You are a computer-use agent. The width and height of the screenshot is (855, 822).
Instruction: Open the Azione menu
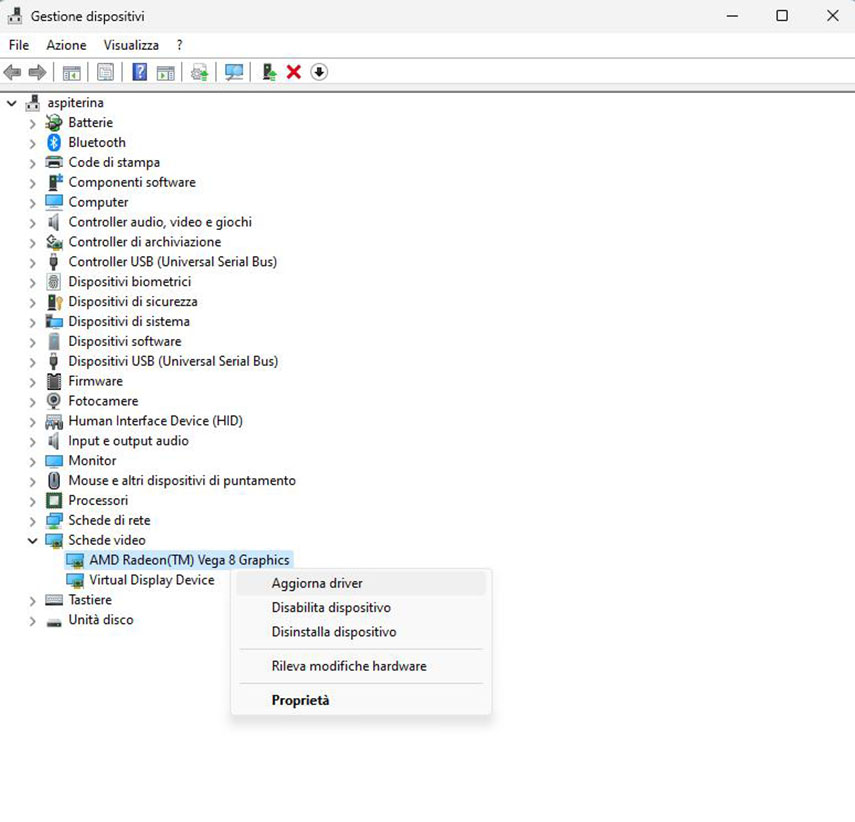pos(66,45)
